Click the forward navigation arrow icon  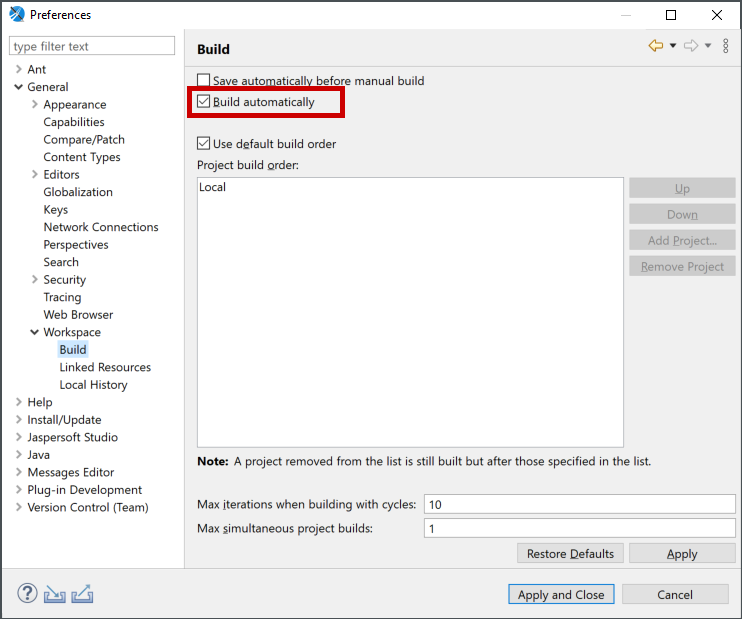coord(691,46)
